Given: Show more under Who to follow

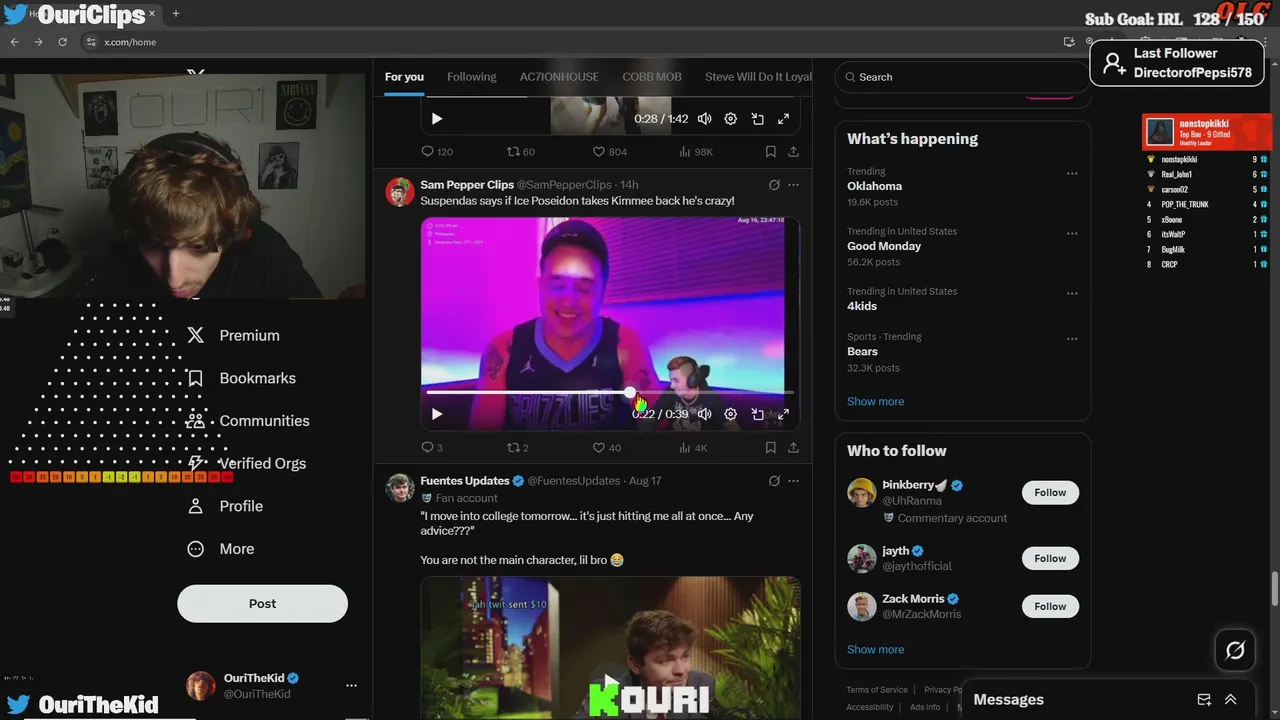Looking at the screenshot, I should pos(876,649).
